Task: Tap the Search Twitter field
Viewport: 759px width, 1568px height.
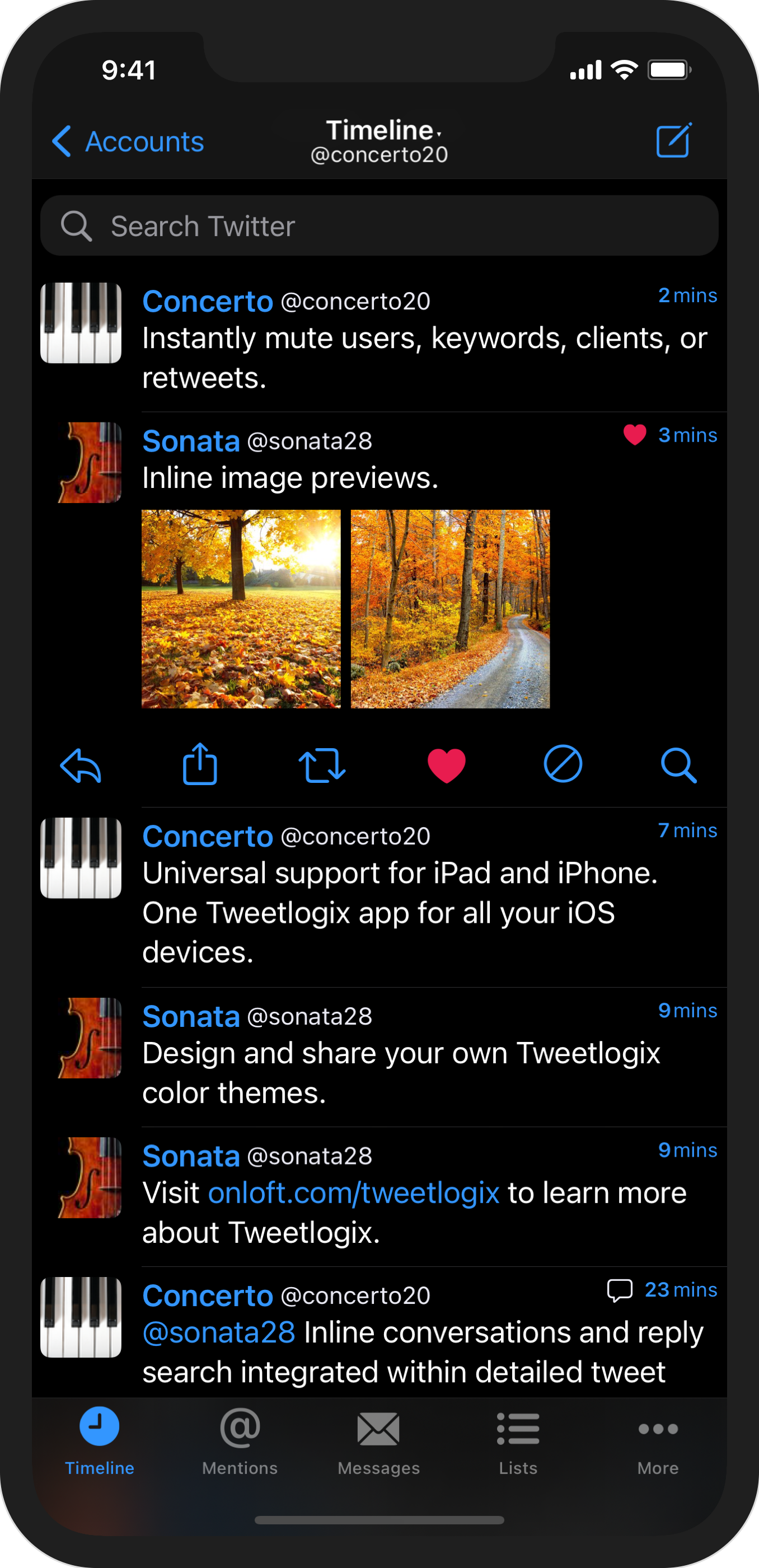Action: coord(378,226)
